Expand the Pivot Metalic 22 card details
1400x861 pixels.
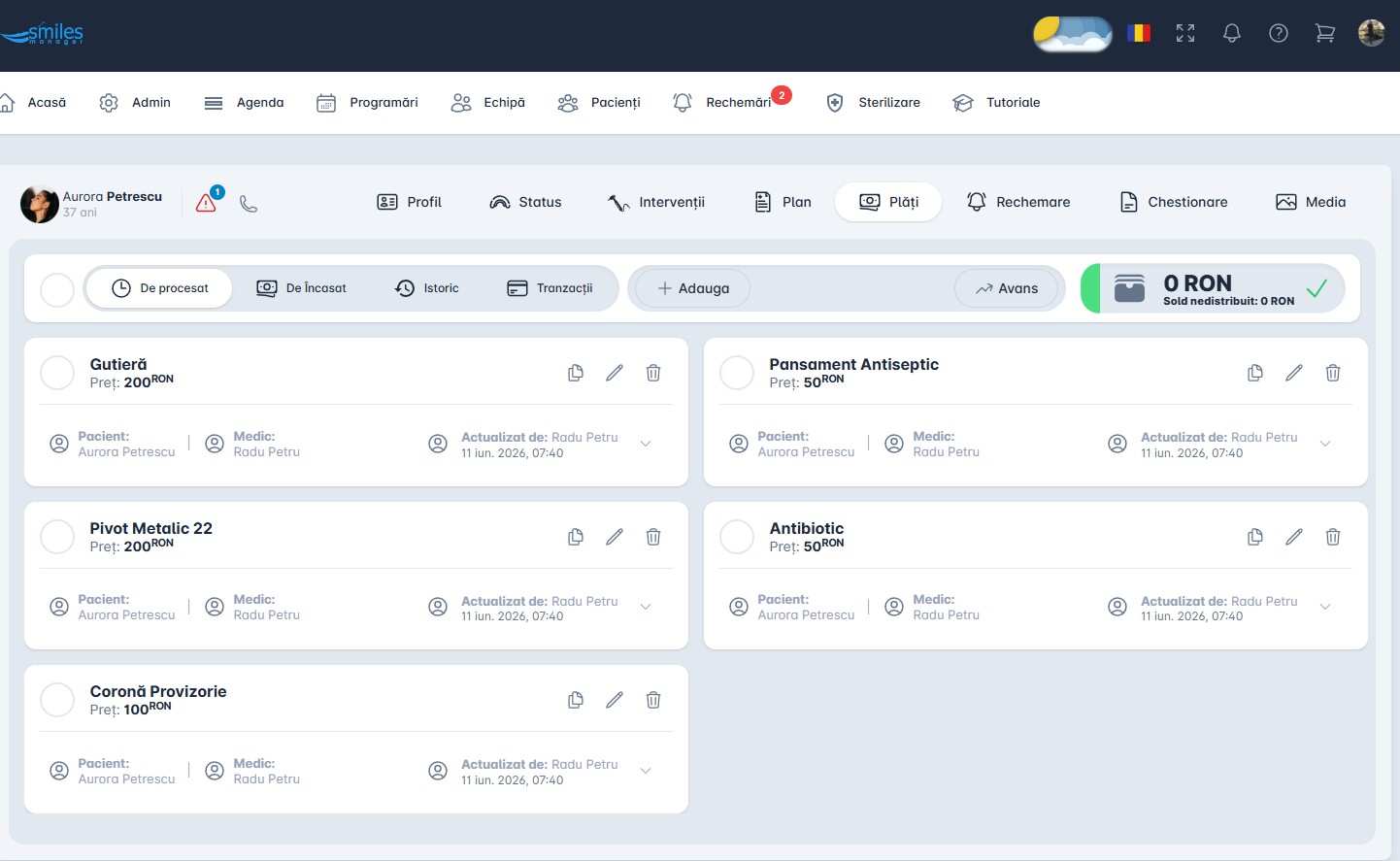point(646,607)
